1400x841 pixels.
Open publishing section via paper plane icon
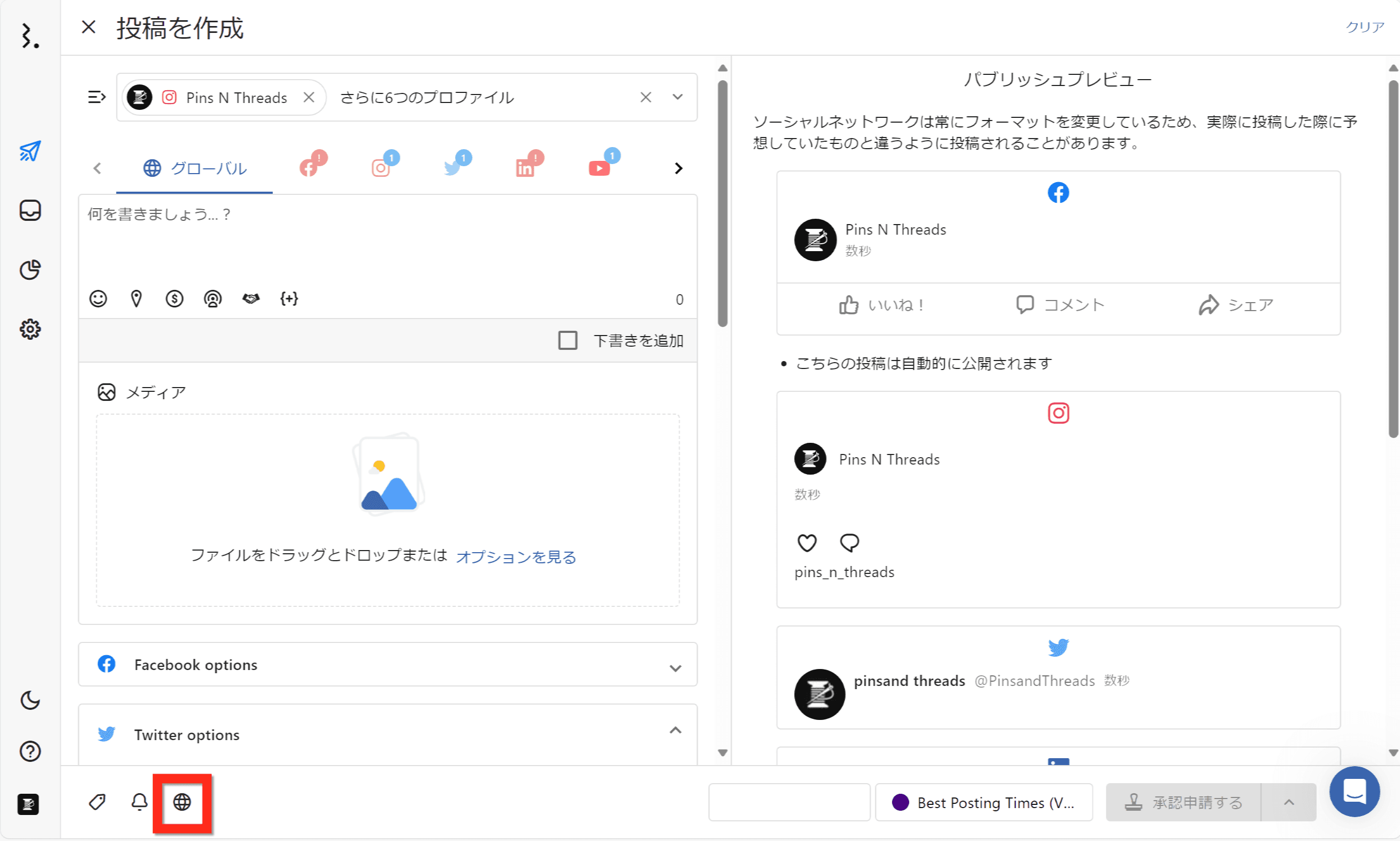[30, 151]
